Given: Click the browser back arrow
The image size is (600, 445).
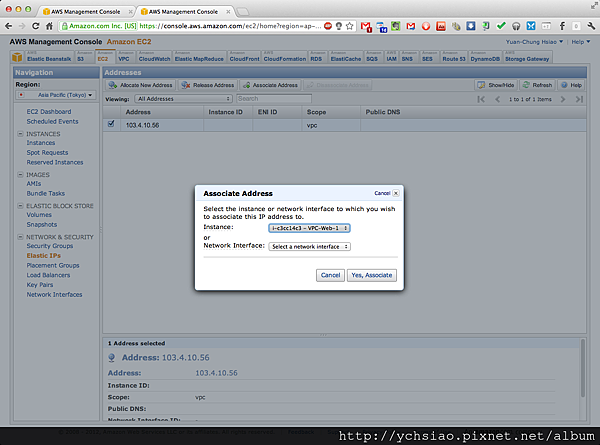Looking at the screenshot, I should (x=8, y=26).
